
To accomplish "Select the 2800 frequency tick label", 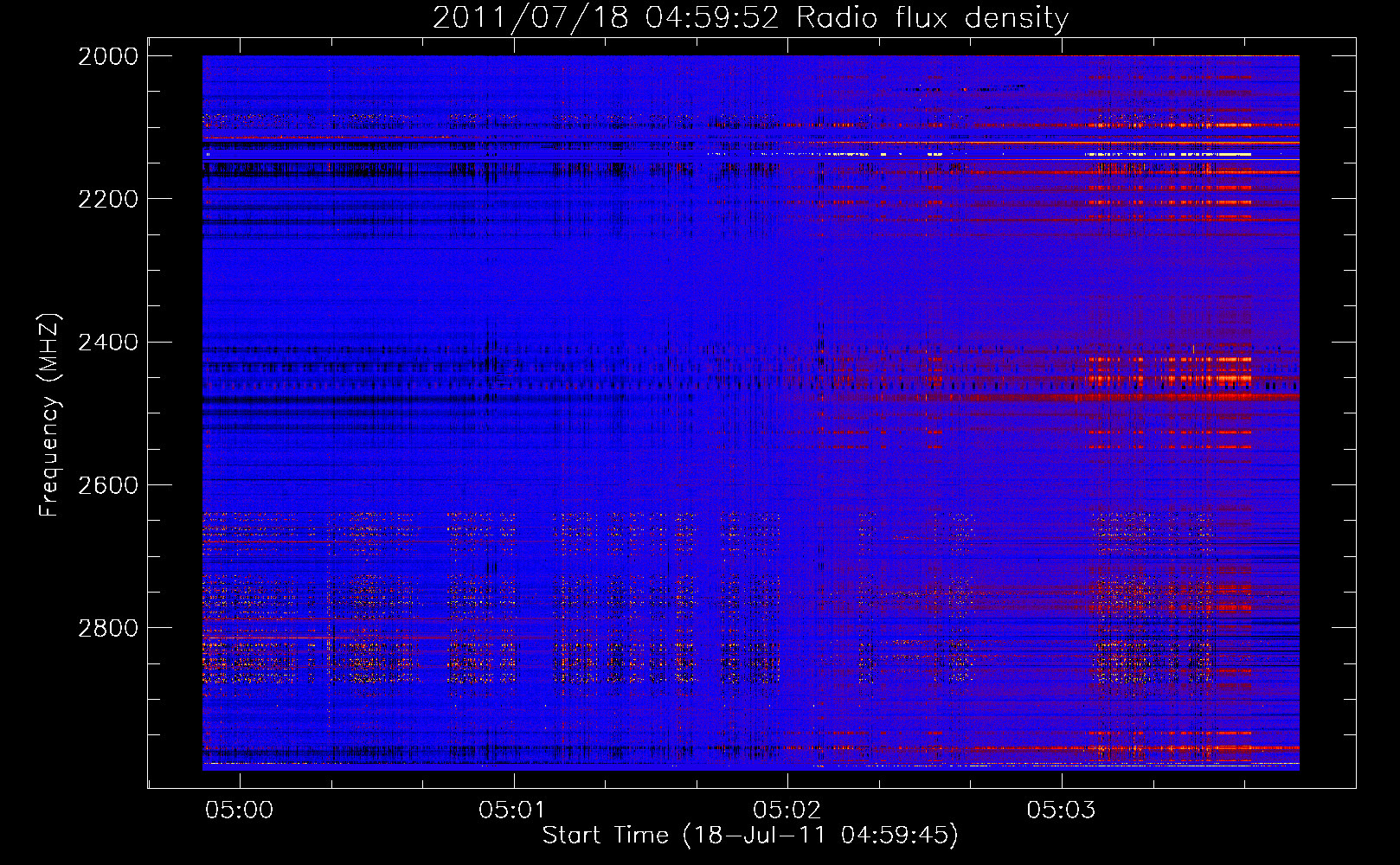I will (108, 628).
